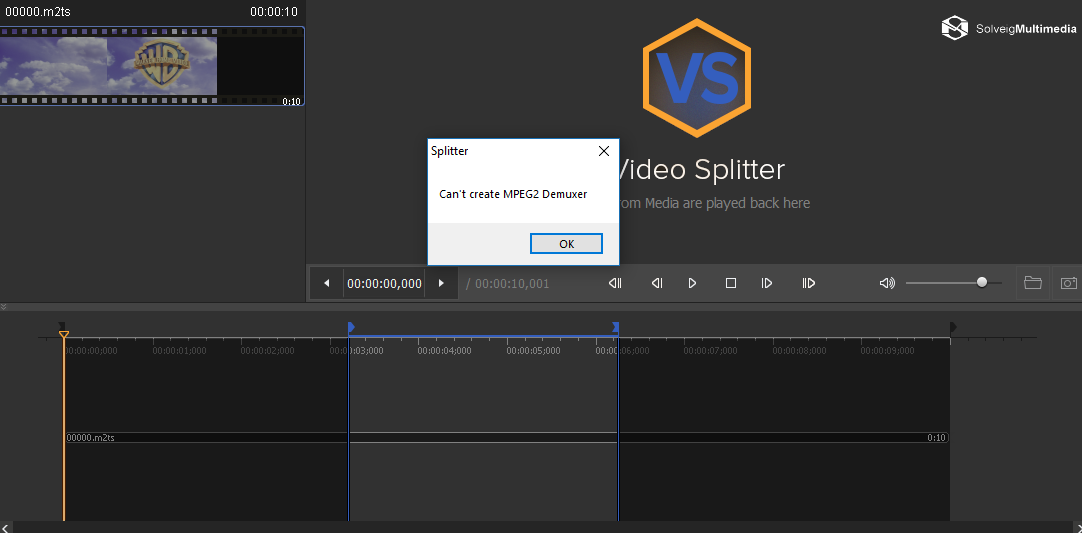The width and height of the screenshot is (1082, 533).
Task: Click the horizontal scrollbar left arrow
Action: point(6,527)
